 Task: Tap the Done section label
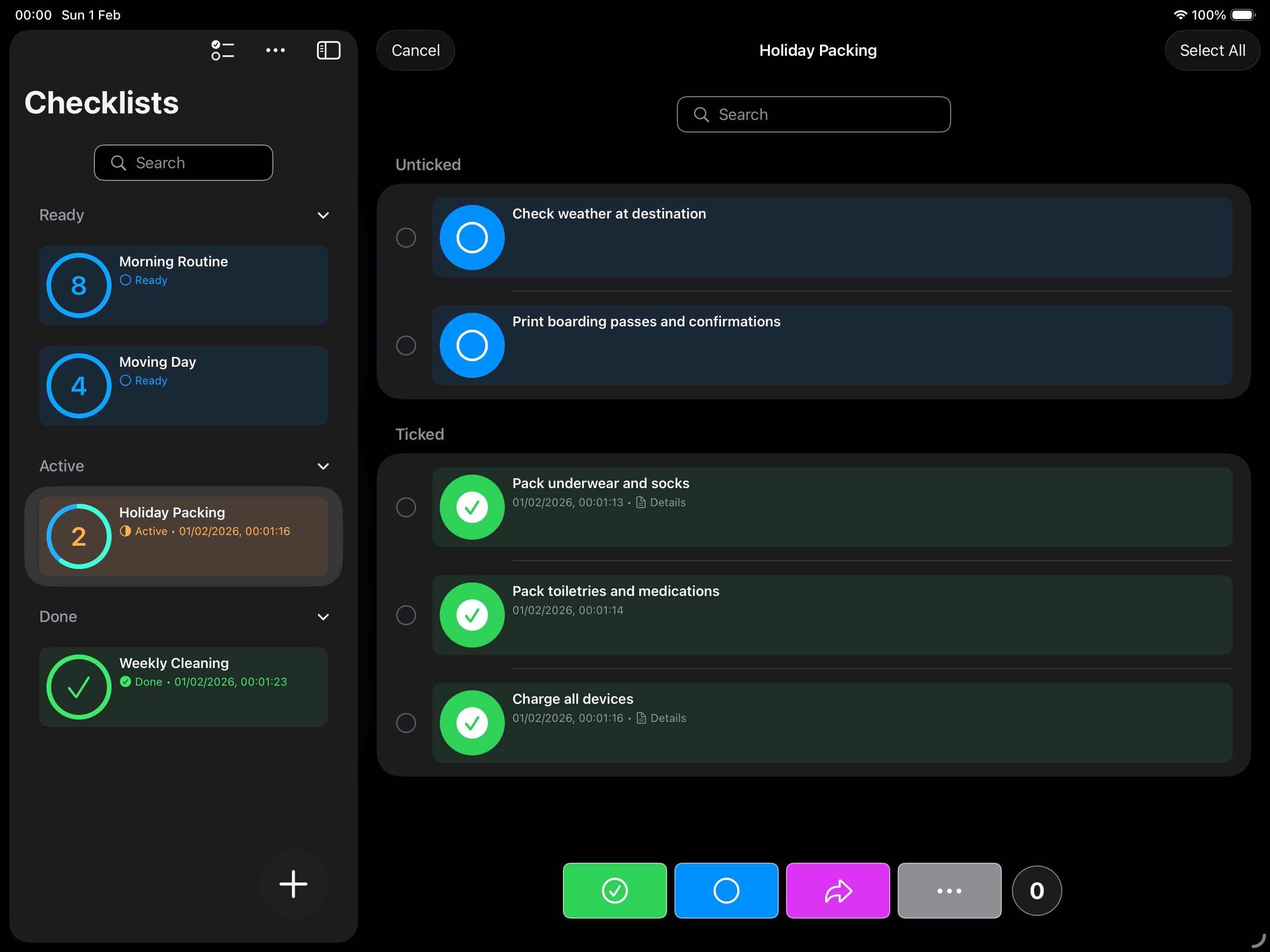point(58,617)
